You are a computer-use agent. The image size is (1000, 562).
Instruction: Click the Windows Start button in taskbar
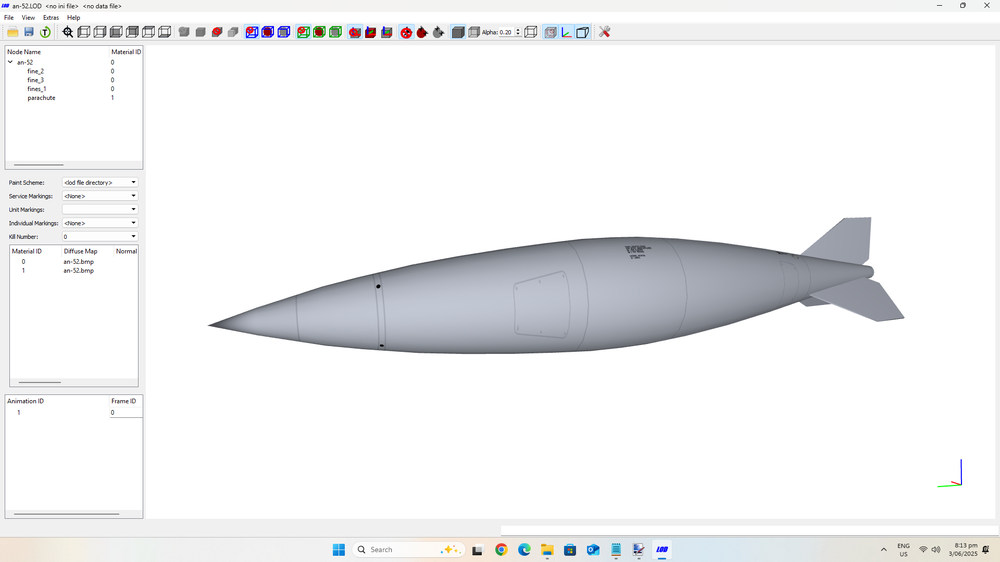[x=338, y=550]
